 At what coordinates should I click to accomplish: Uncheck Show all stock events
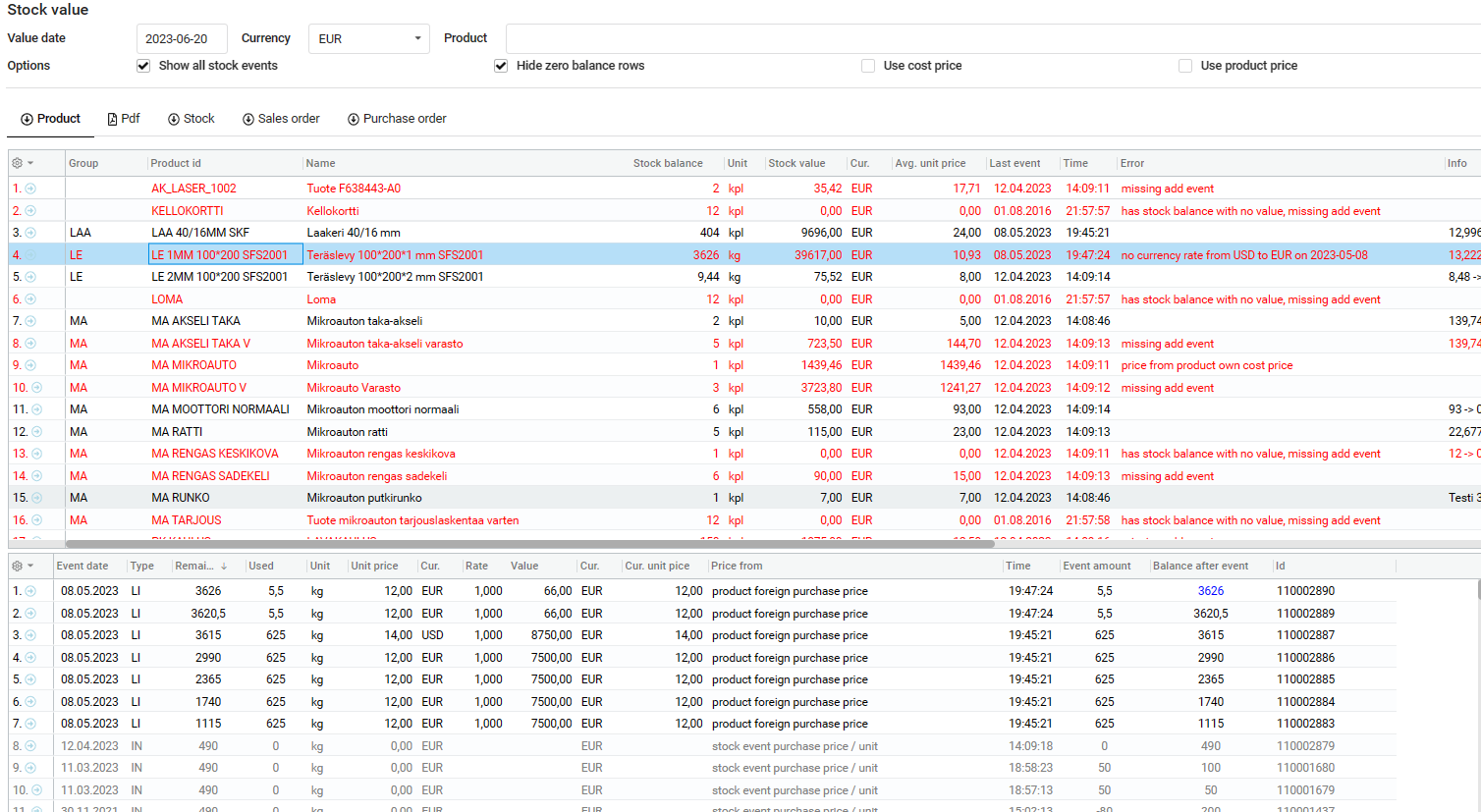(144, 66)
